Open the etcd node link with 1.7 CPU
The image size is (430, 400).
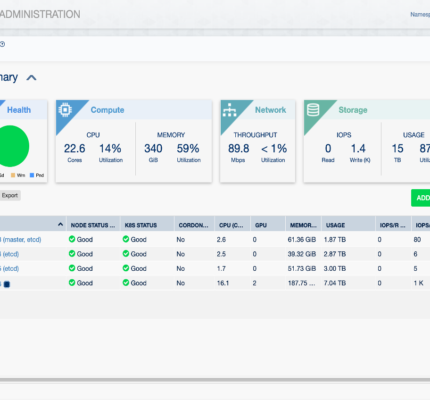tap(9, 269)
